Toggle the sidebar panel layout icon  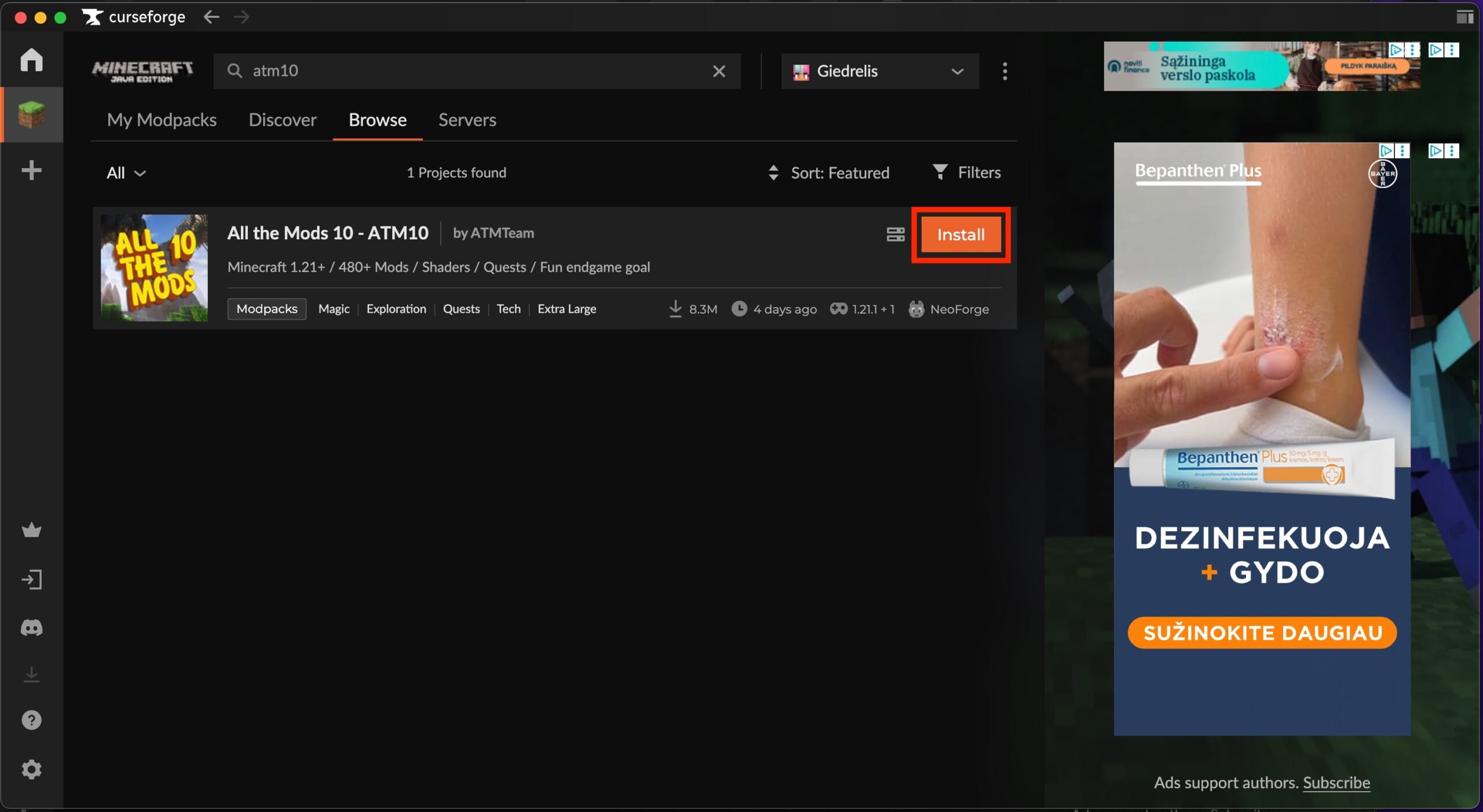point(1465,17)
